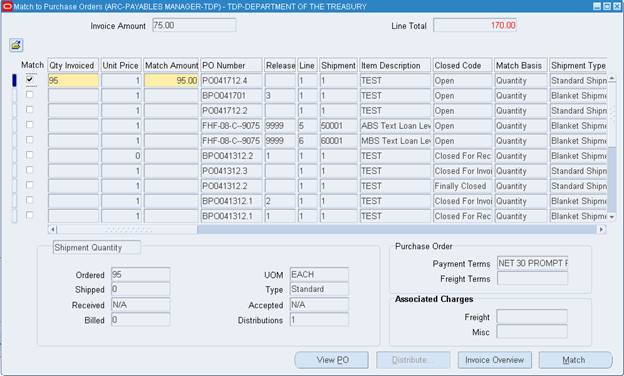Viewport: 624px width, 376px height.
Task: Select PO Number cell BPO041701
Action: tap(232, 96)
